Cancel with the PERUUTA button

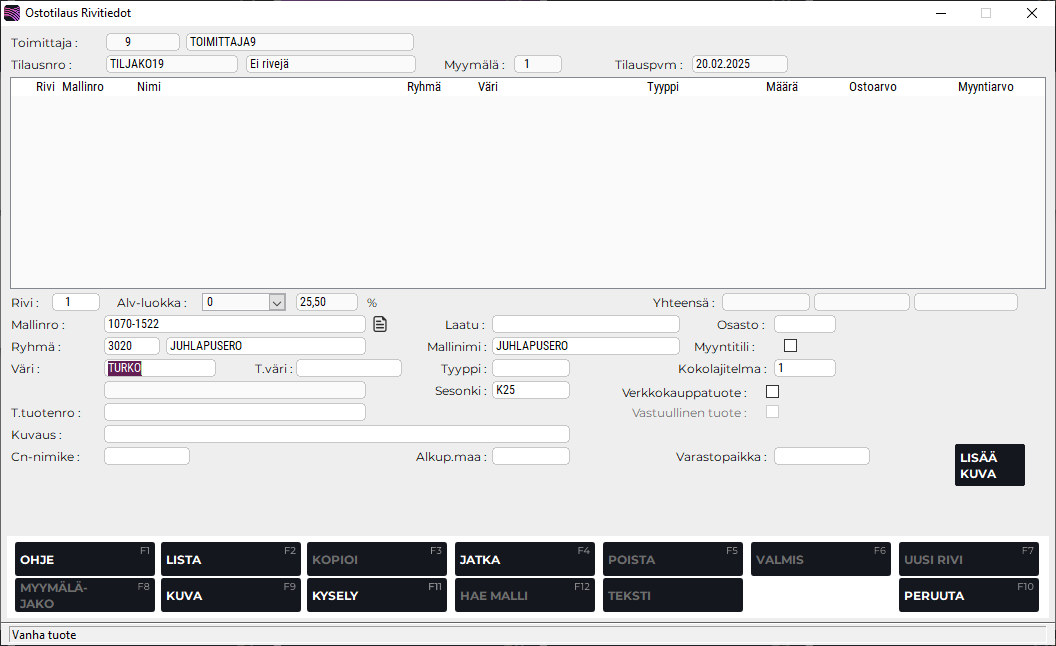968,595
